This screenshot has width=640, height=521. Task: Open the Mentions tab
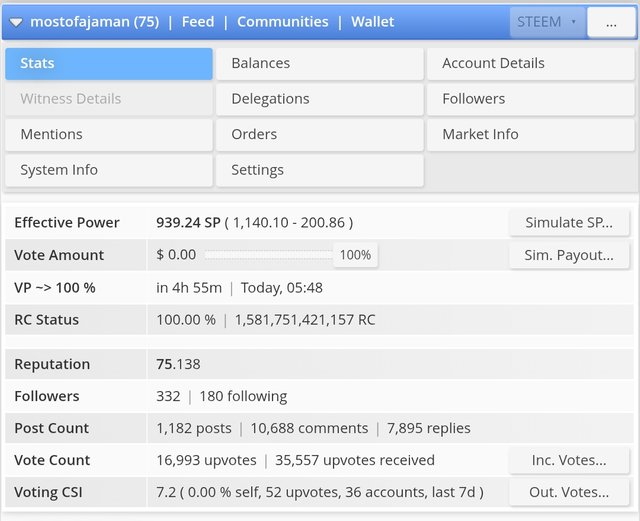[109, 134]
